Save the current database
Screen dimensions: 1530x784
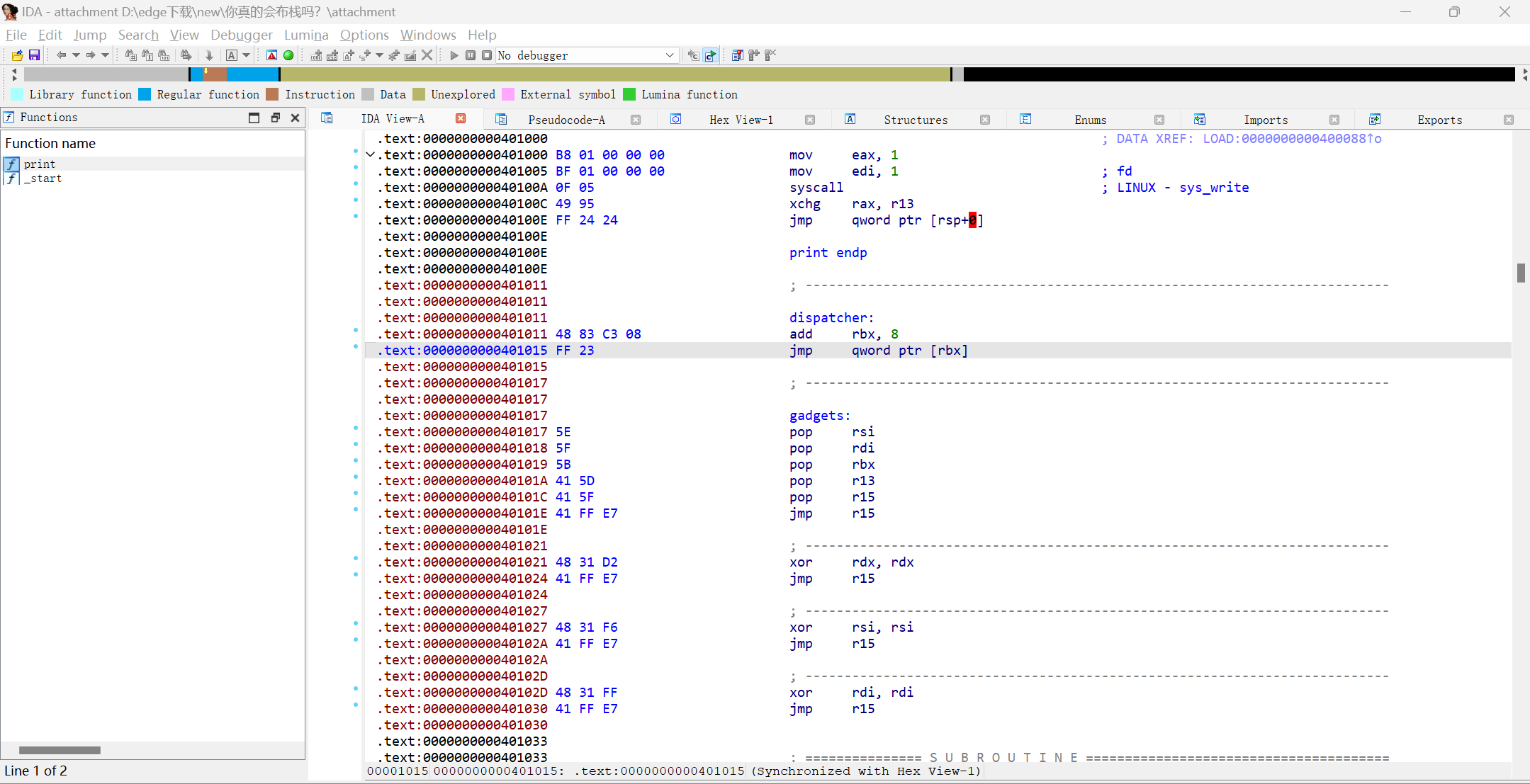(x=35, y=55)
